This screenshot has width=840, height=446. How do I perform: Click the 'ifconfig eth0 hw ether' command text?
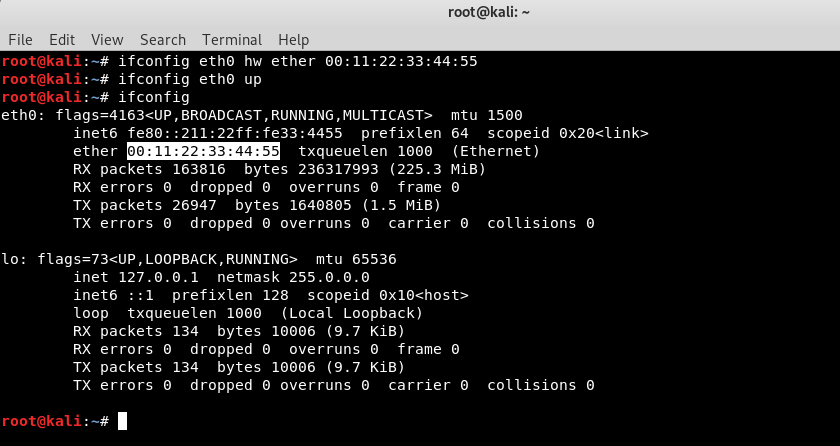[x=217, y=61]
